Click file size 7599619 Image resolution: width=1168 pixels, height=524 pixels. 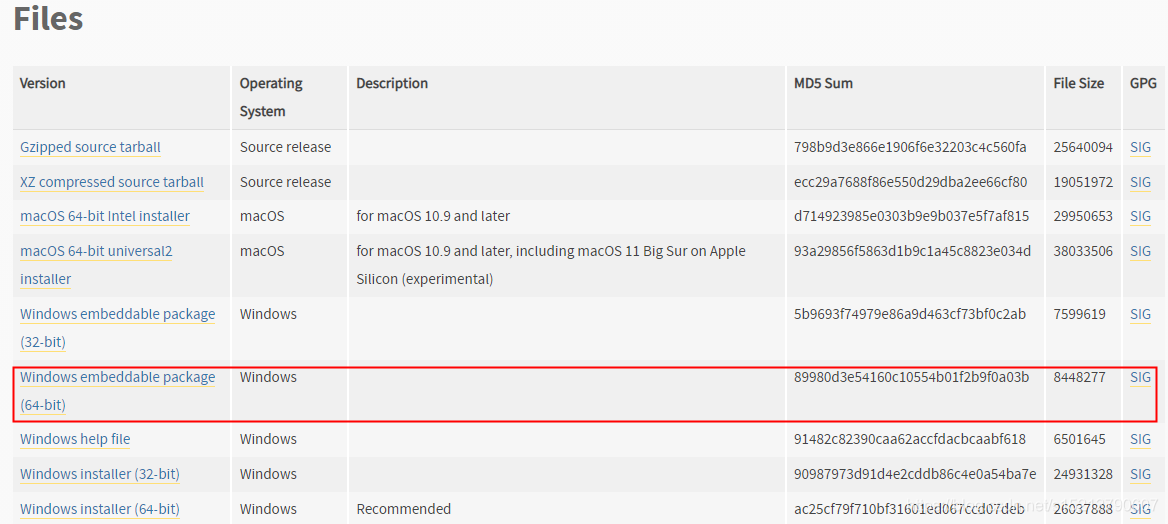1079,315
